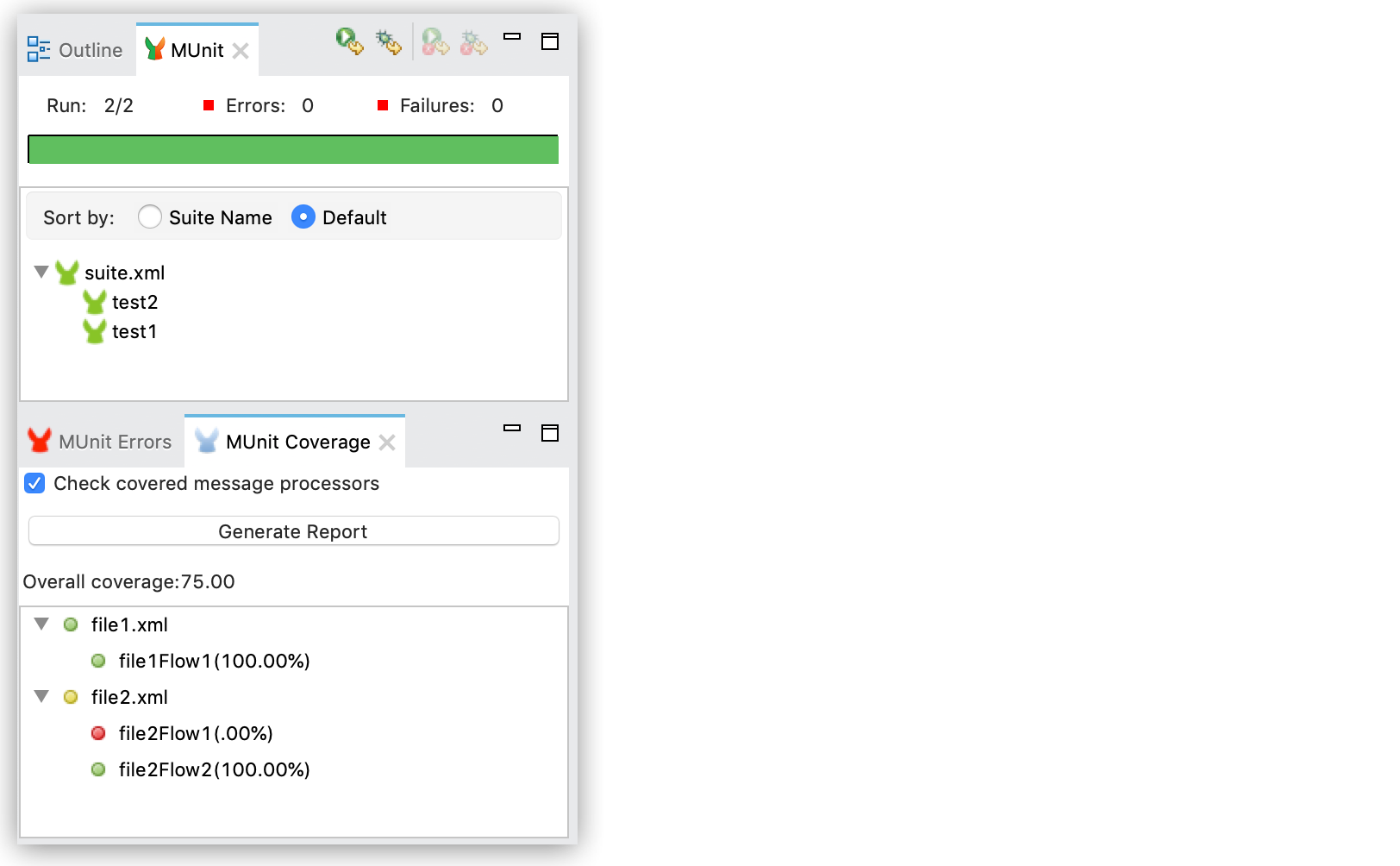
Task: Minimize the MUnit Coverage panel
Action: pyautogui.click(x=512, y=429)
